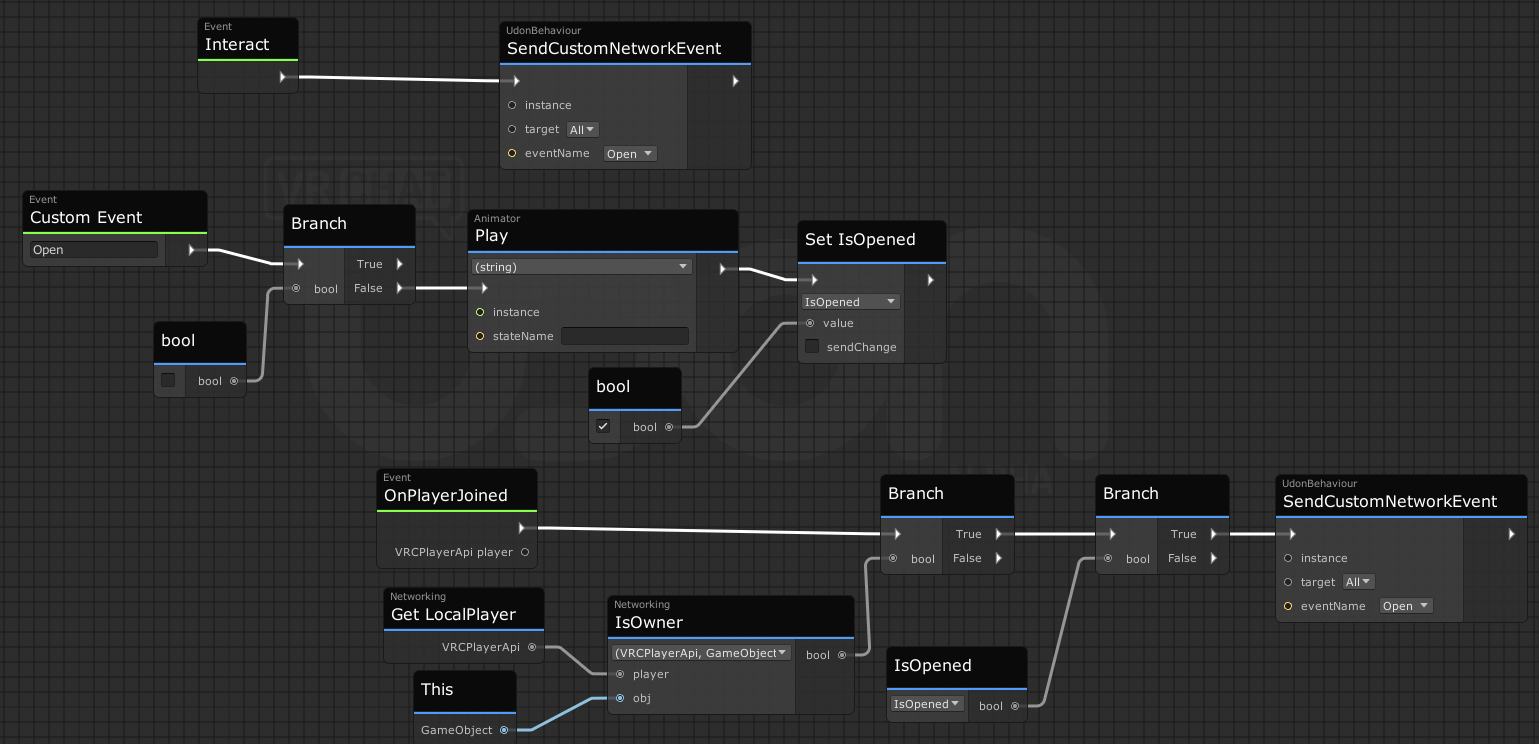Click flow input arrow on Branch after Custom Event

(x=299, y=264)
